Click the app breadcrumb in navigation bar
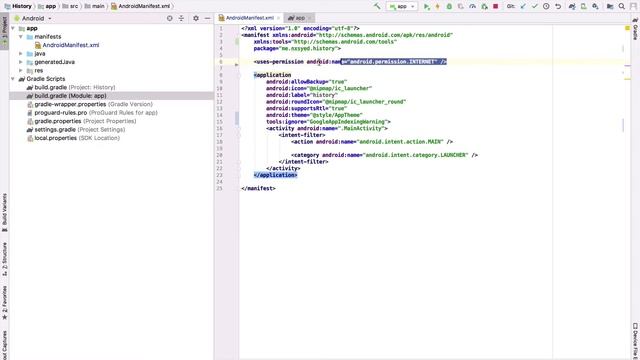 point(47,6)
